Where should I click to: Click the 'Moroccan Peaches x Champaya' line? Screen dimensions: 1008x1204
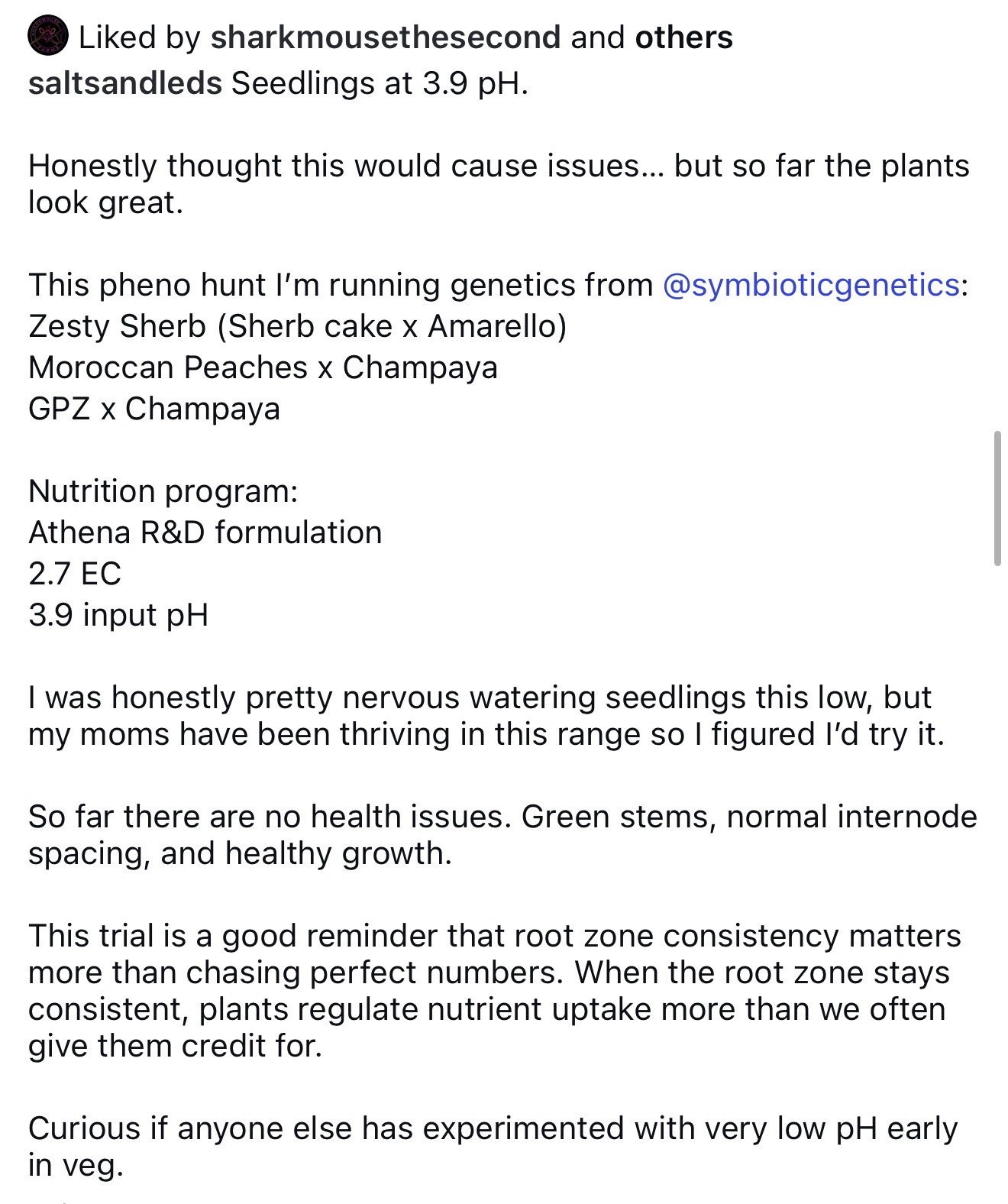click(x=263, y=367)
